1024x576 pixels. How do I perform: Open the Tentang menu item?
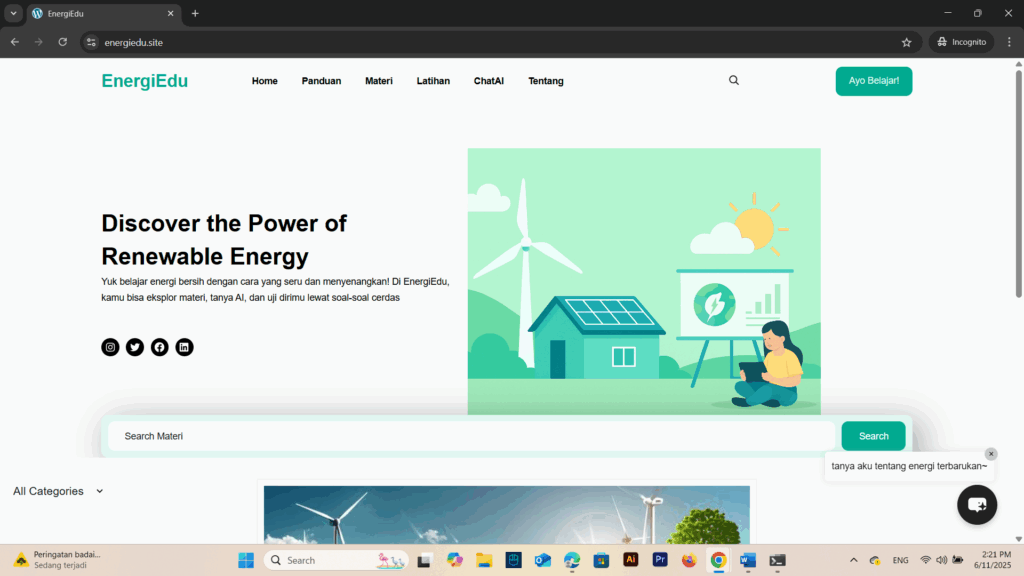coord(546,81)
